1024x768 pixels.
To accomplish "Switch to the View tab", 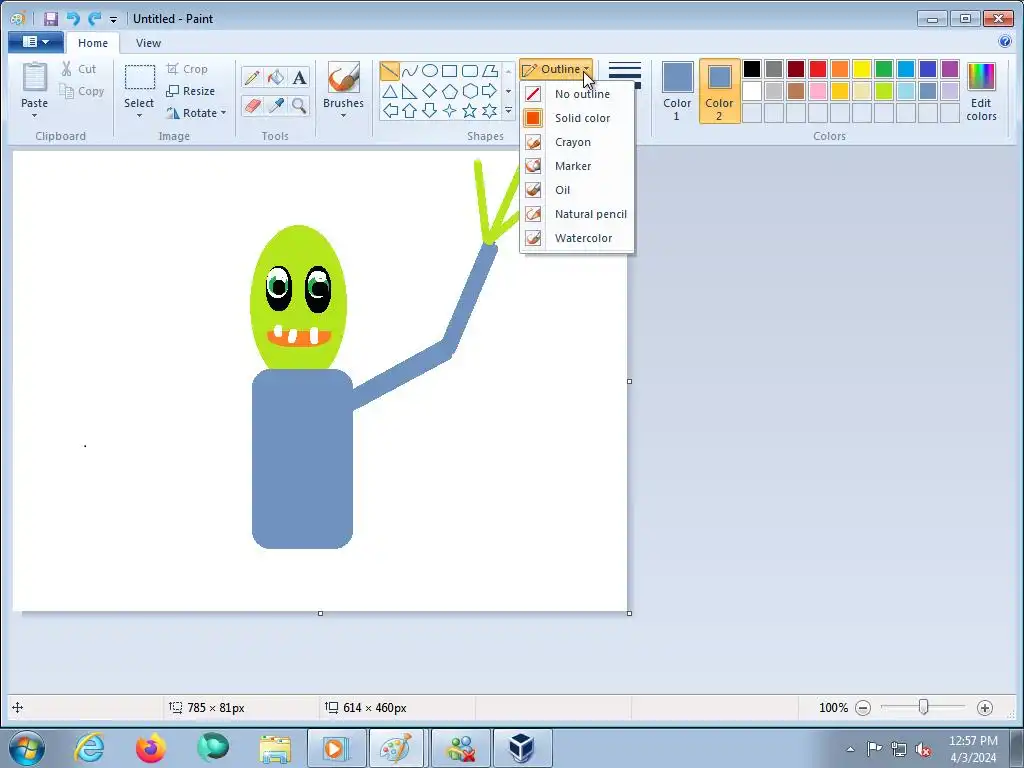I will point(148,43).
